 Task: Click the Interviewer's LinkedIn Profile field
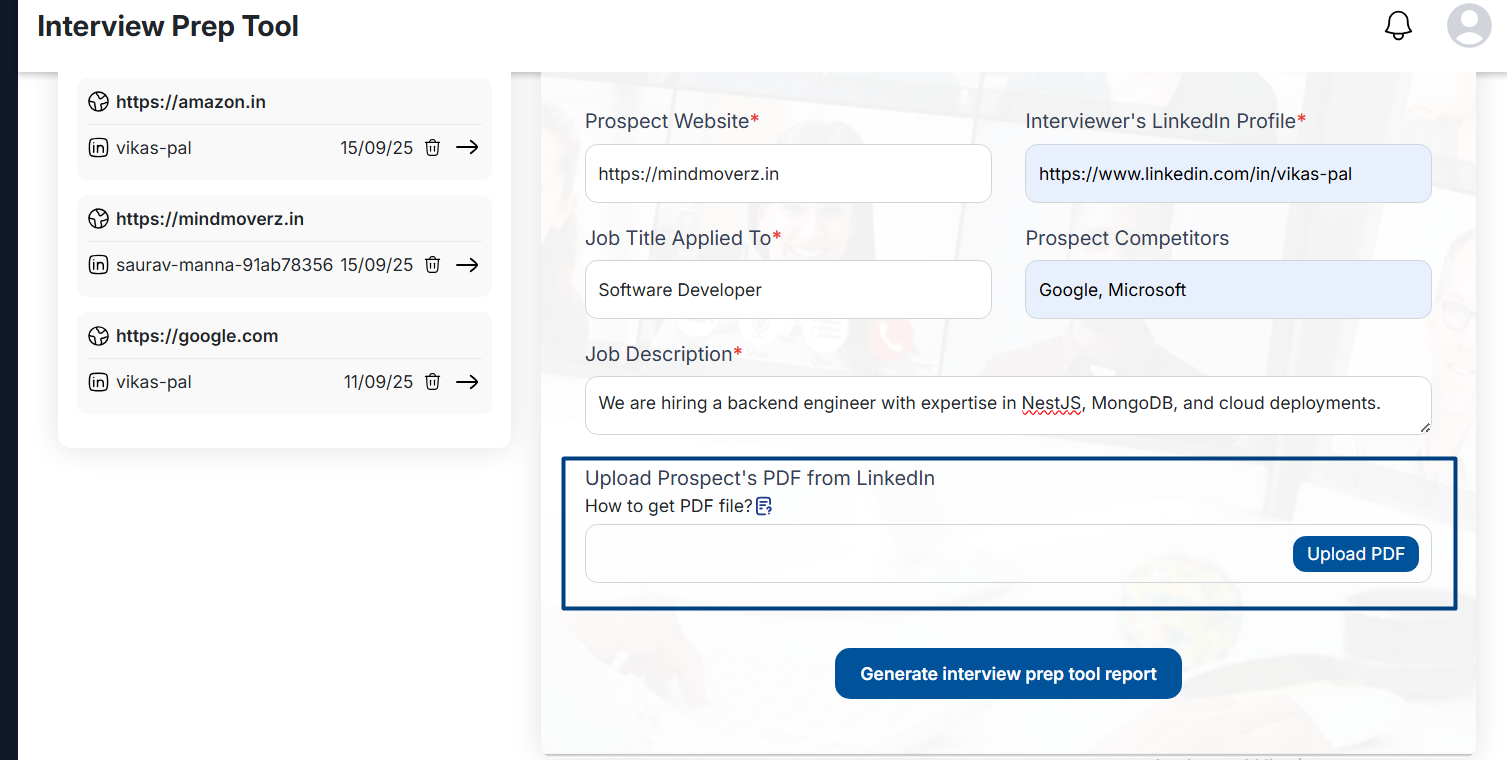pyautogui.click(x=1228, y=174)
